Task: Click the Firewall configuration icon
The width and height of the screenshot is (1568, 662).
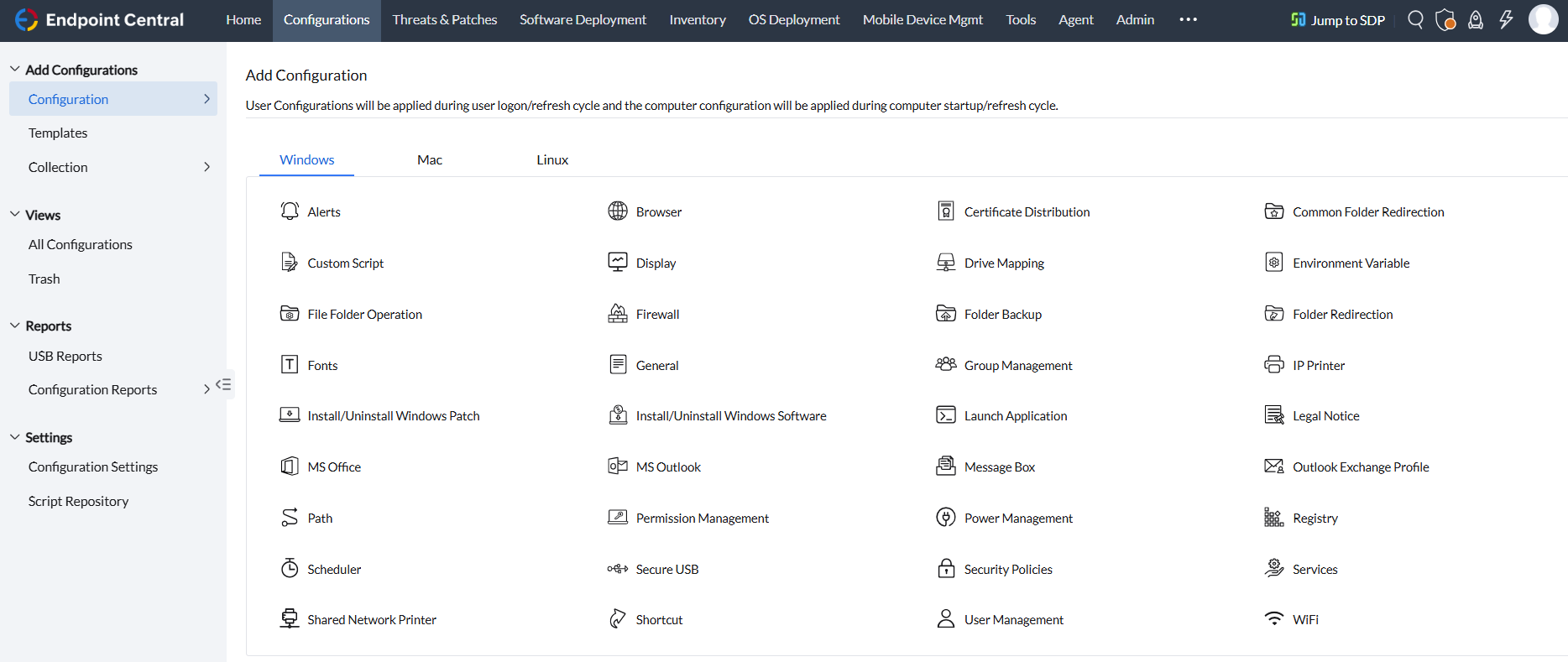Action: pos(618,314)
